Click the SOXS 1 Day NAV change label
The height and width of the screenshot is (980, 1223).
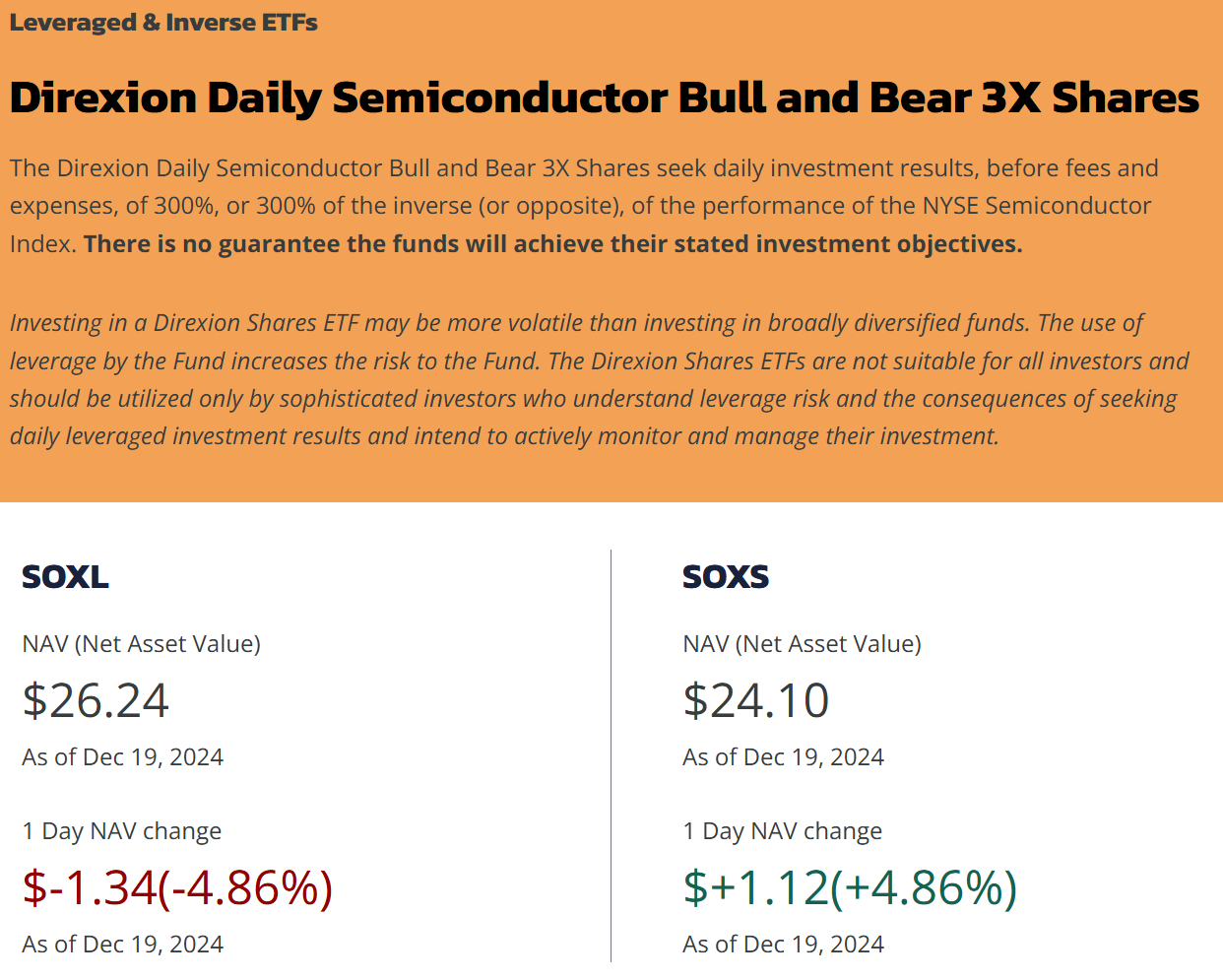point(783,831)
